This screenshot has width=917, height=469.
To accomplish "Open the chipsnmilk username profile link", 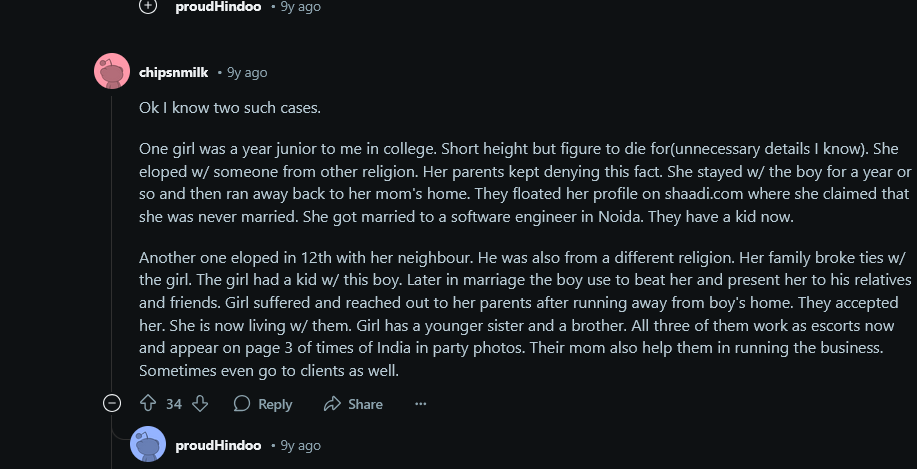I will click(x=174, y=73).
